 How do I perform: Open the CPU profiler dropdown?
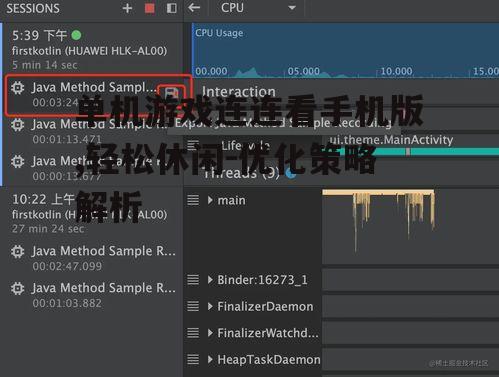(258, 8)
